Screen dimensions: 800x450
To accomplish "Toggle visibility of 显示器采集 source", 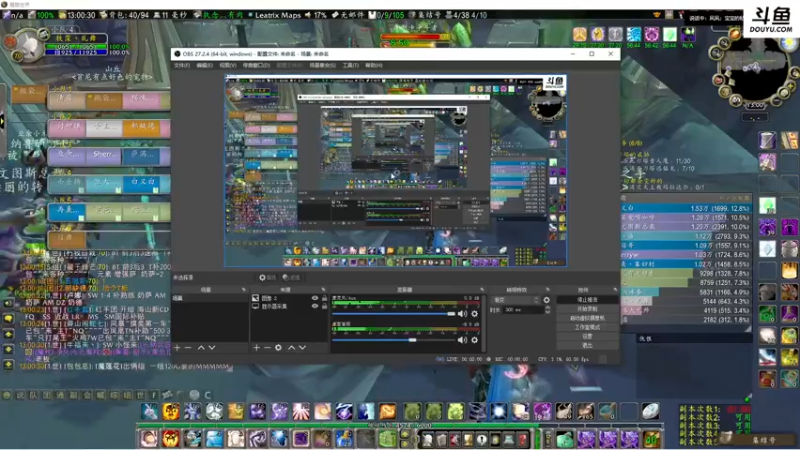I will pos(315,306).
